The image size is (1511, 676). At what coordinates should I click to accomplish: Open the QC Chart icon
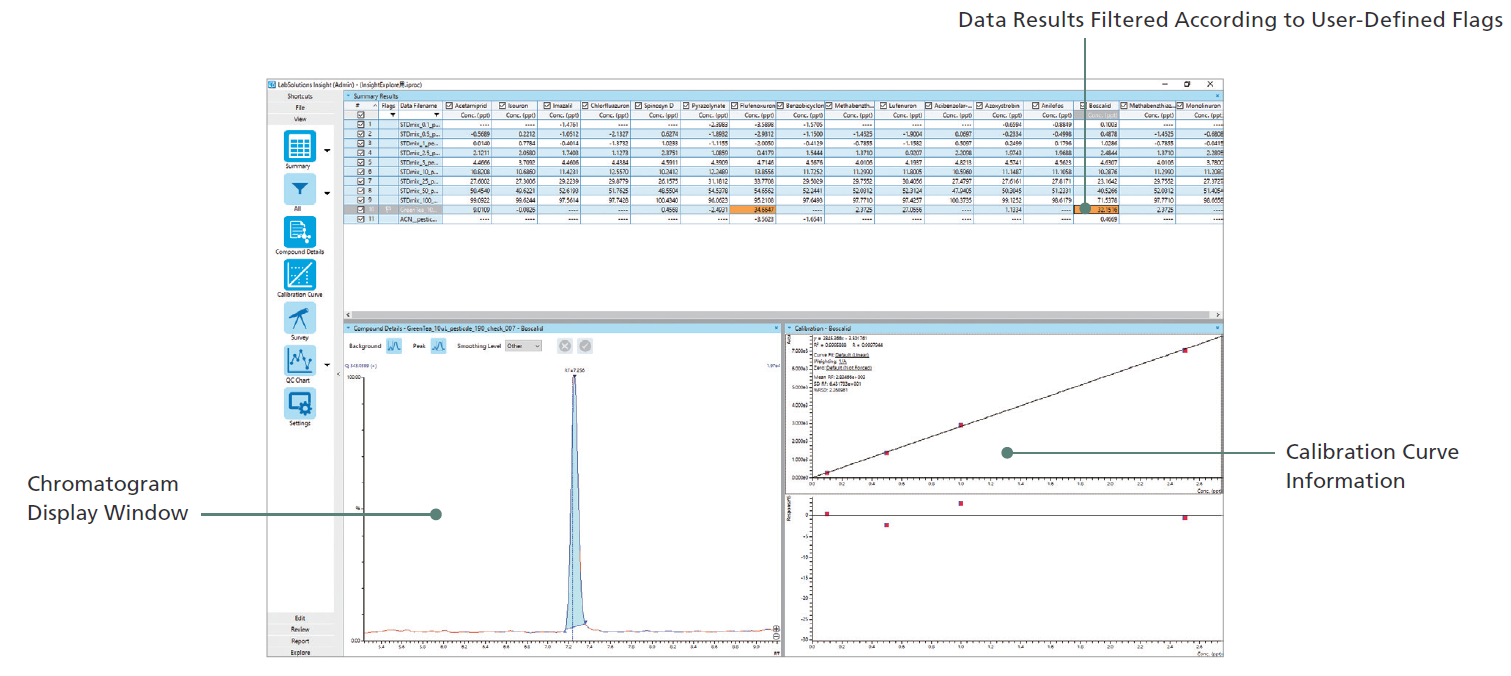tap(299, 361)
